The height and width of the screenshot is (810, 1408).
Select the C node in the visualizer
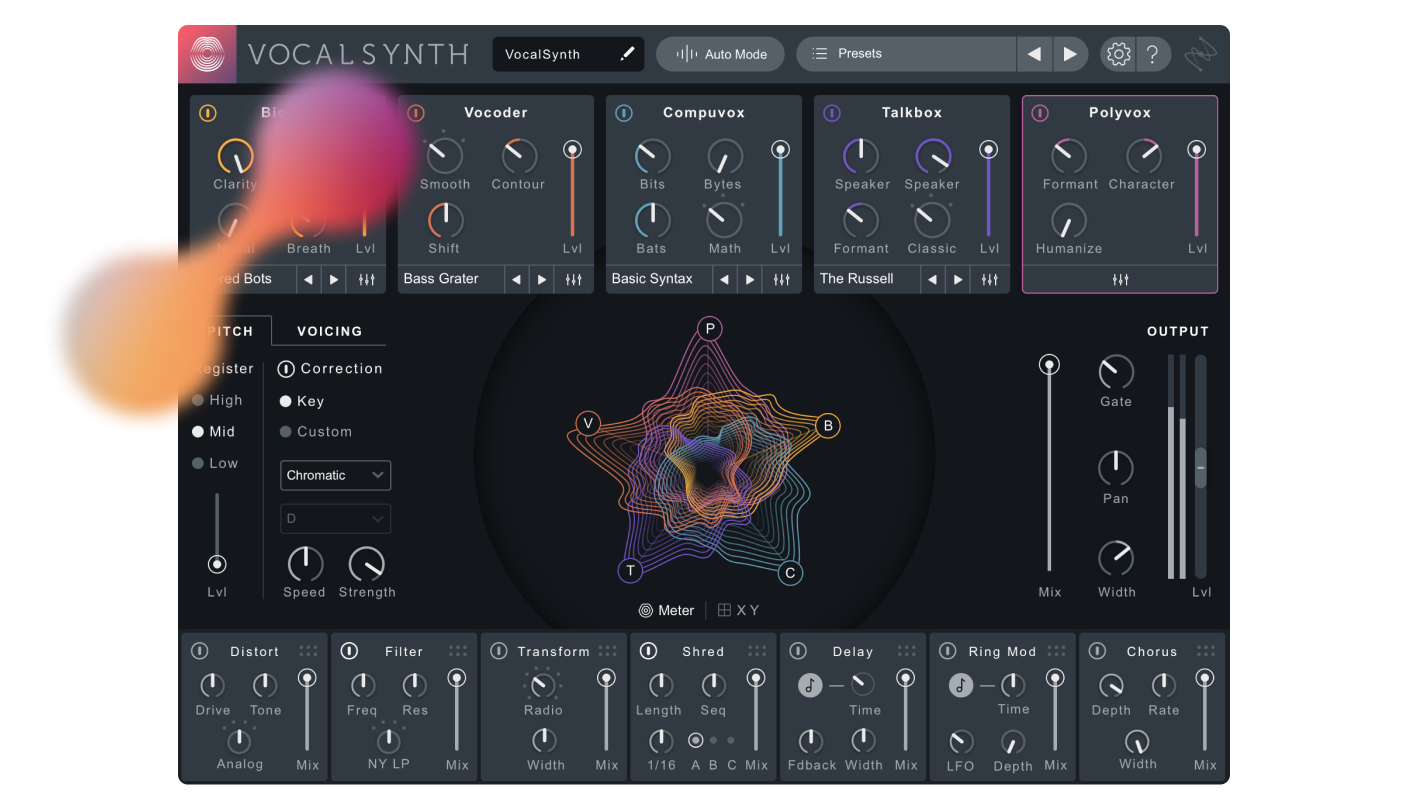[790, 573]
